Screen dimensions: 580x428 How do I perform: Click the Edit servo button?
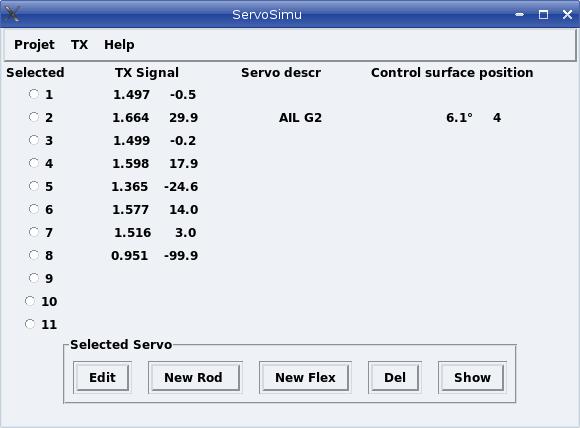click(102, 377)
